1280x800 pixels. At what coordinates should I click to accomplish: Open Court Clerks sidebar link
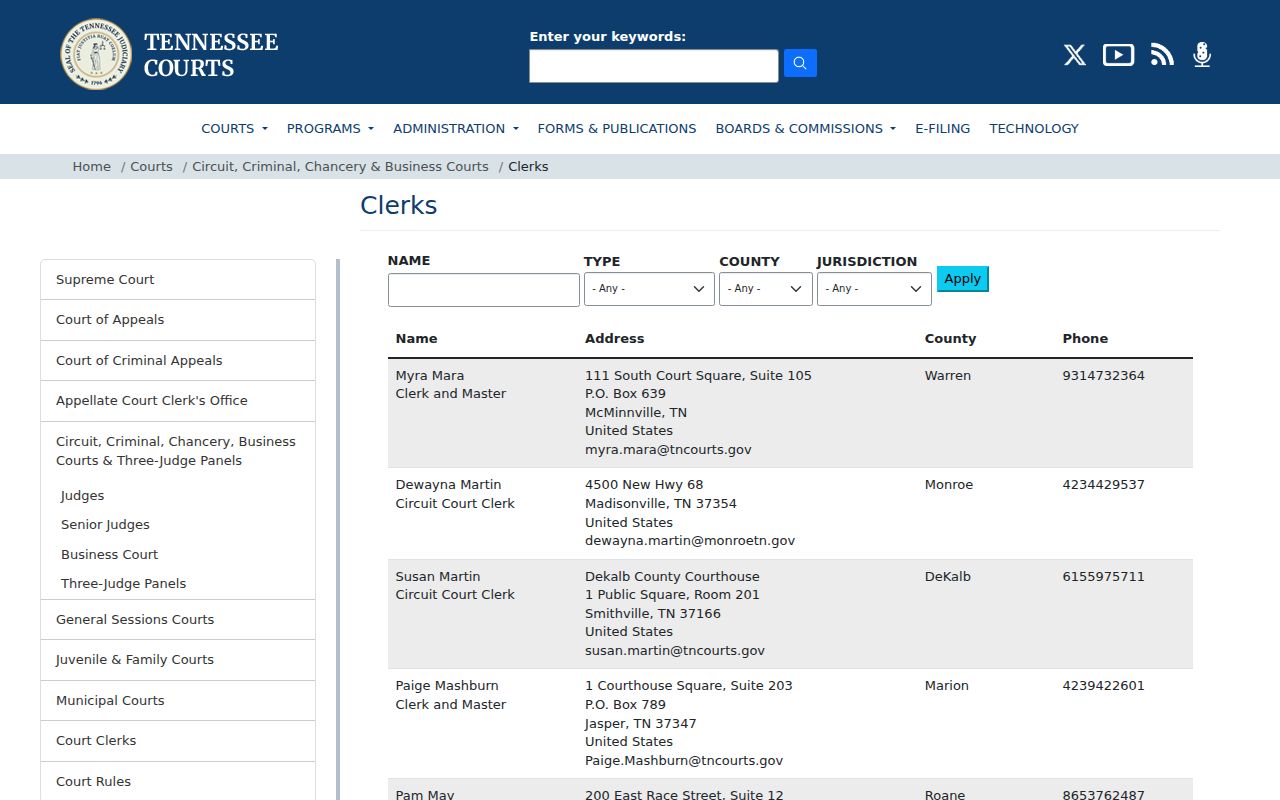(178, 741)
